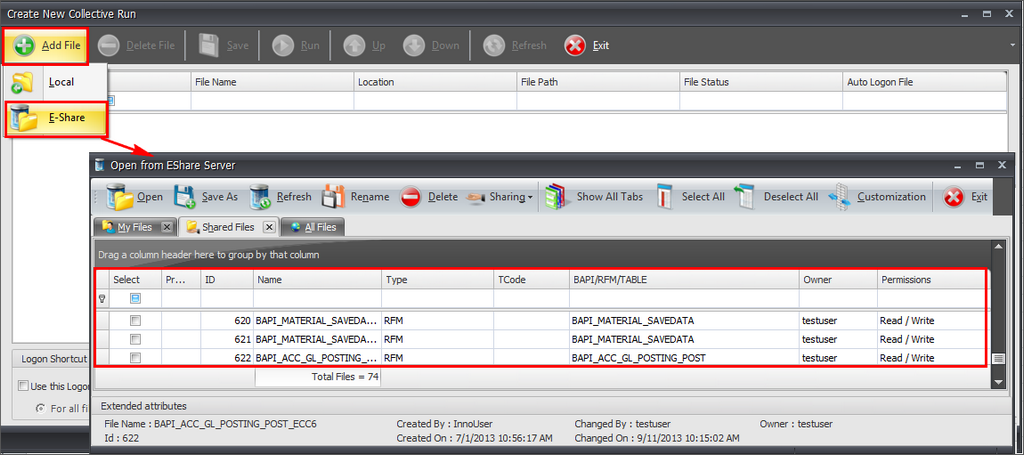The width and height of the screenshot is (1024, 455).
Task: Sort by the Owner column header
Action: (x=836, y=280)
